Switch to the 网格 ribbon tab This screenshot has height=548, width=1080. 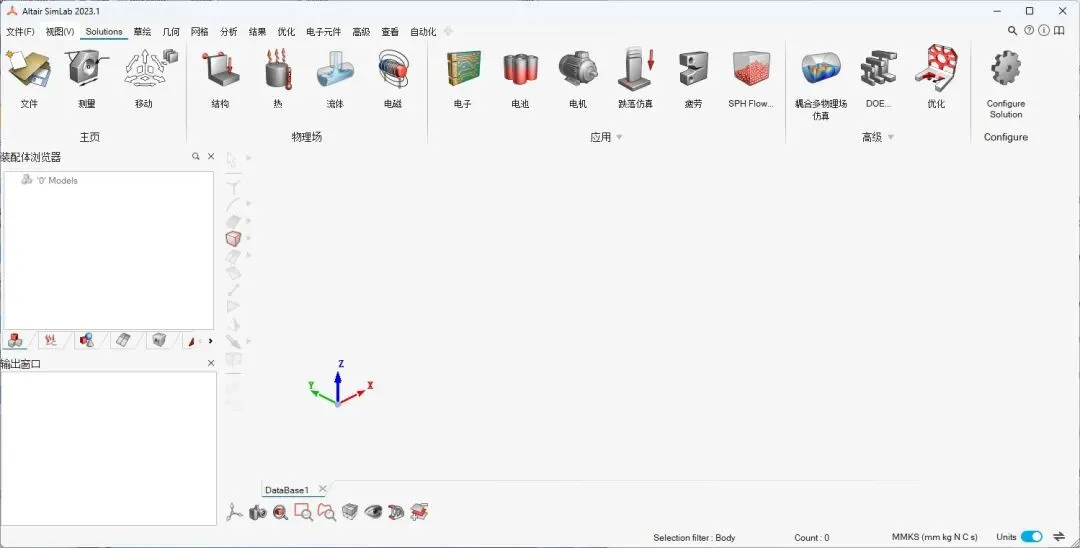coord(200,32)
